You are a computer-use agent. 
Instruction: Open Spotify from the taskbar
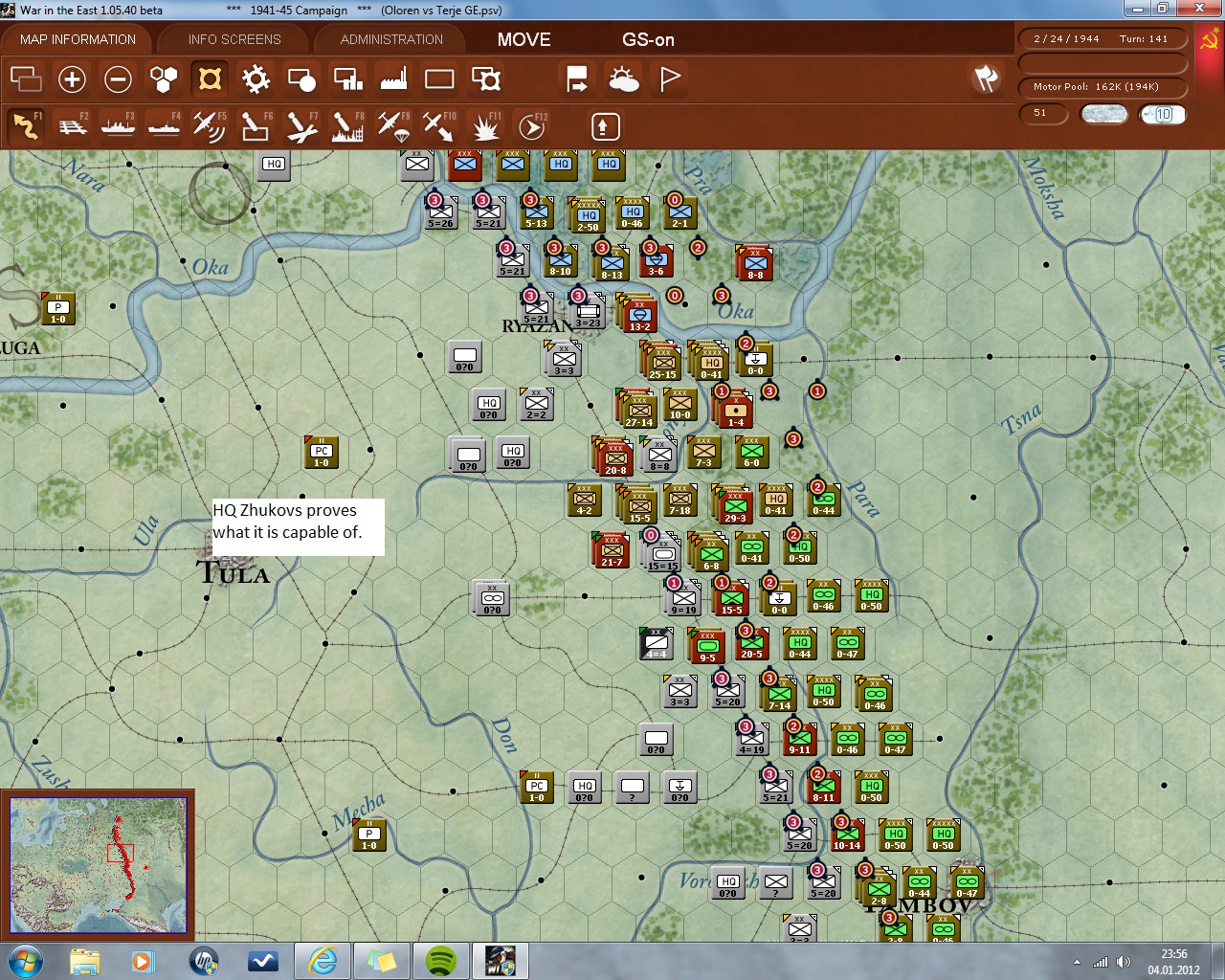click(441, 960)
